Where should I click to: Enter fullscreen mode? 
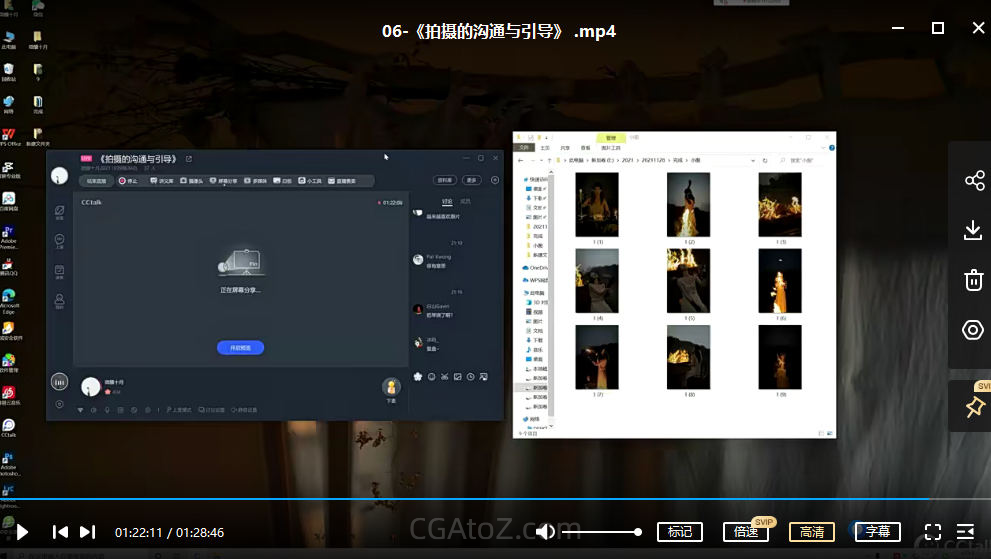point(932,532)
